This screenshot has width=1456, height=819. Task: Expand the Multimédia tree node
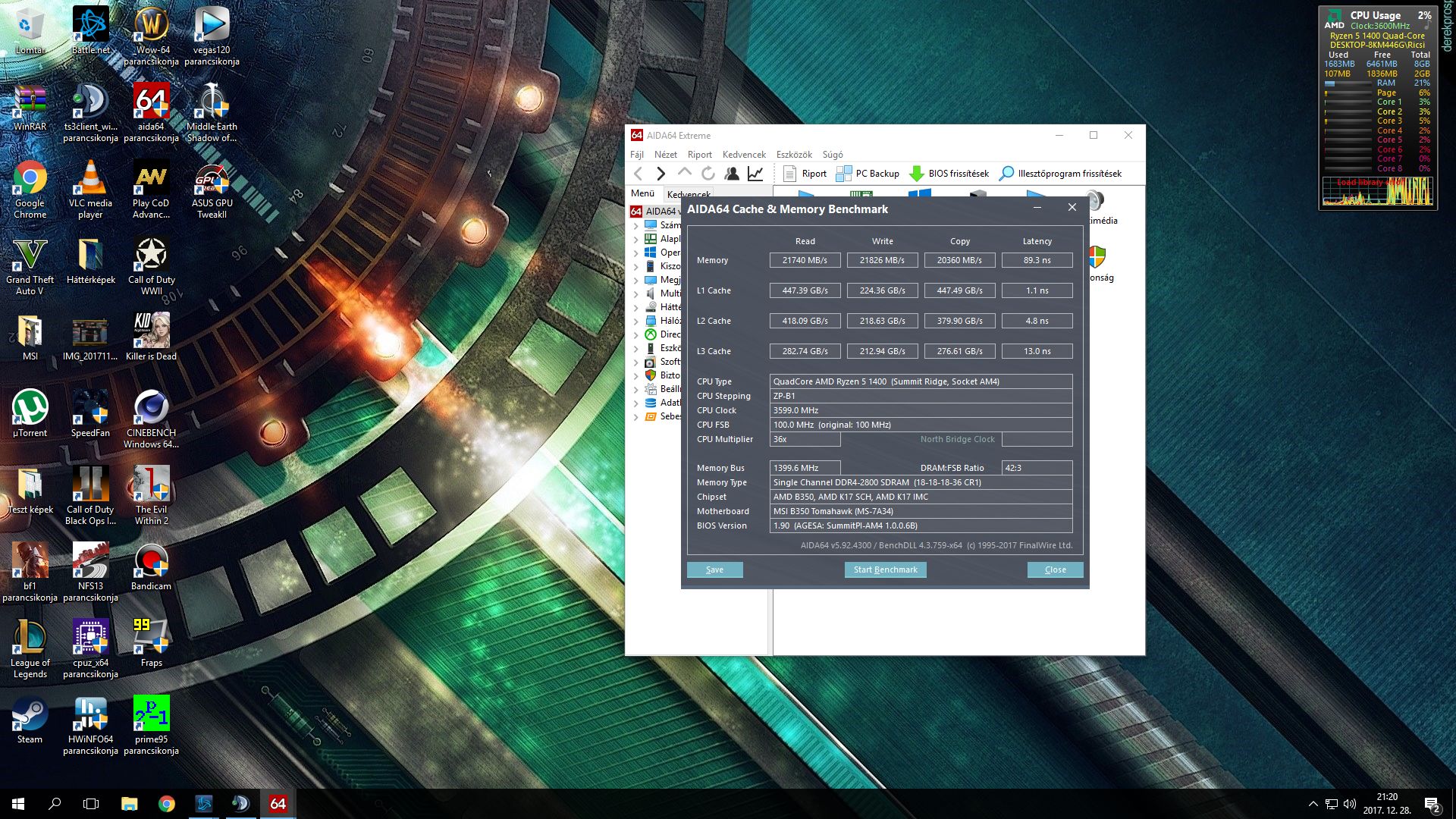coord(635,293)
